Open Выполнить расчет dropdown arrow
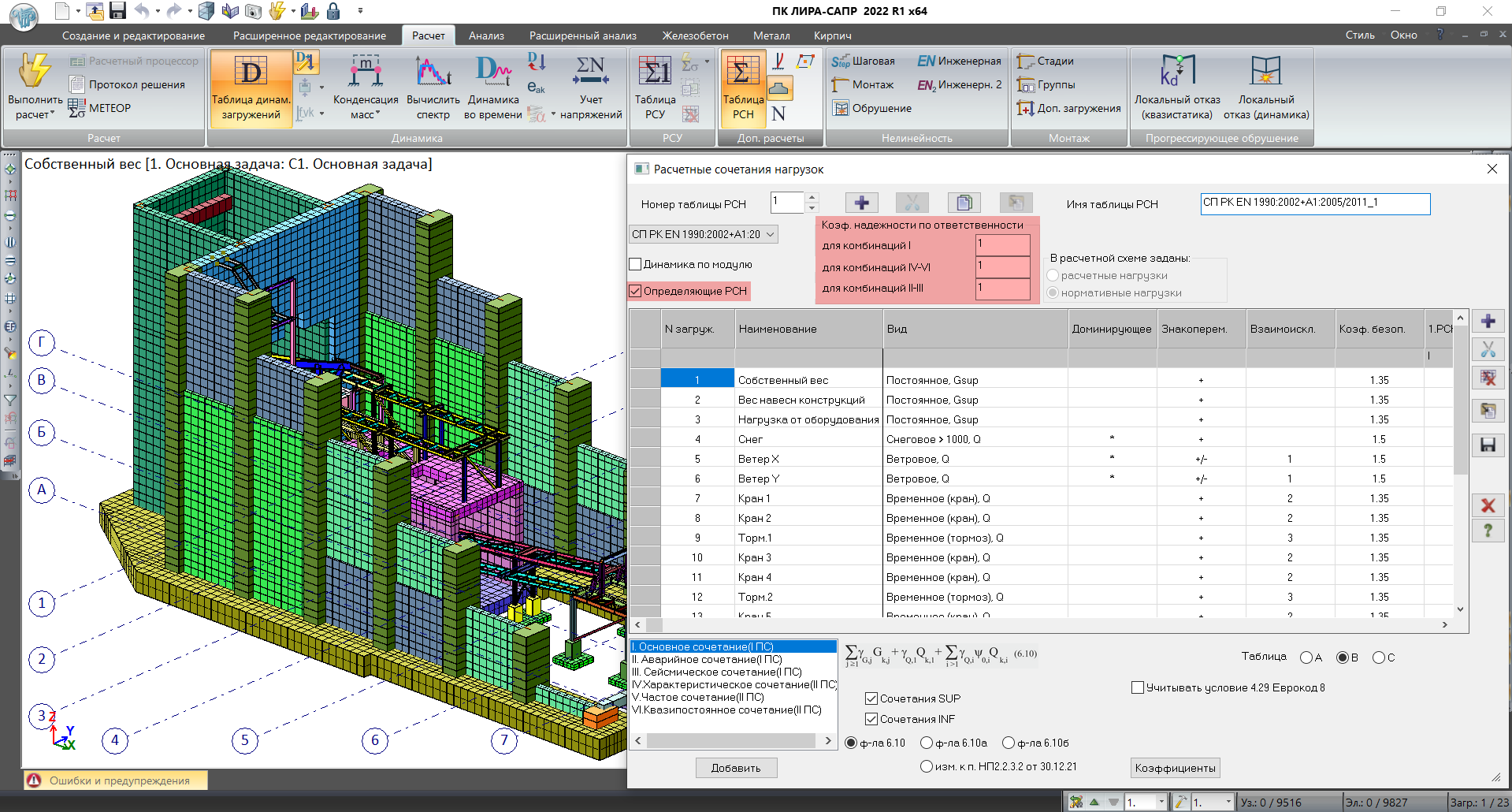Viewport: 1512px width, 812px height. [x=53, y=114]
